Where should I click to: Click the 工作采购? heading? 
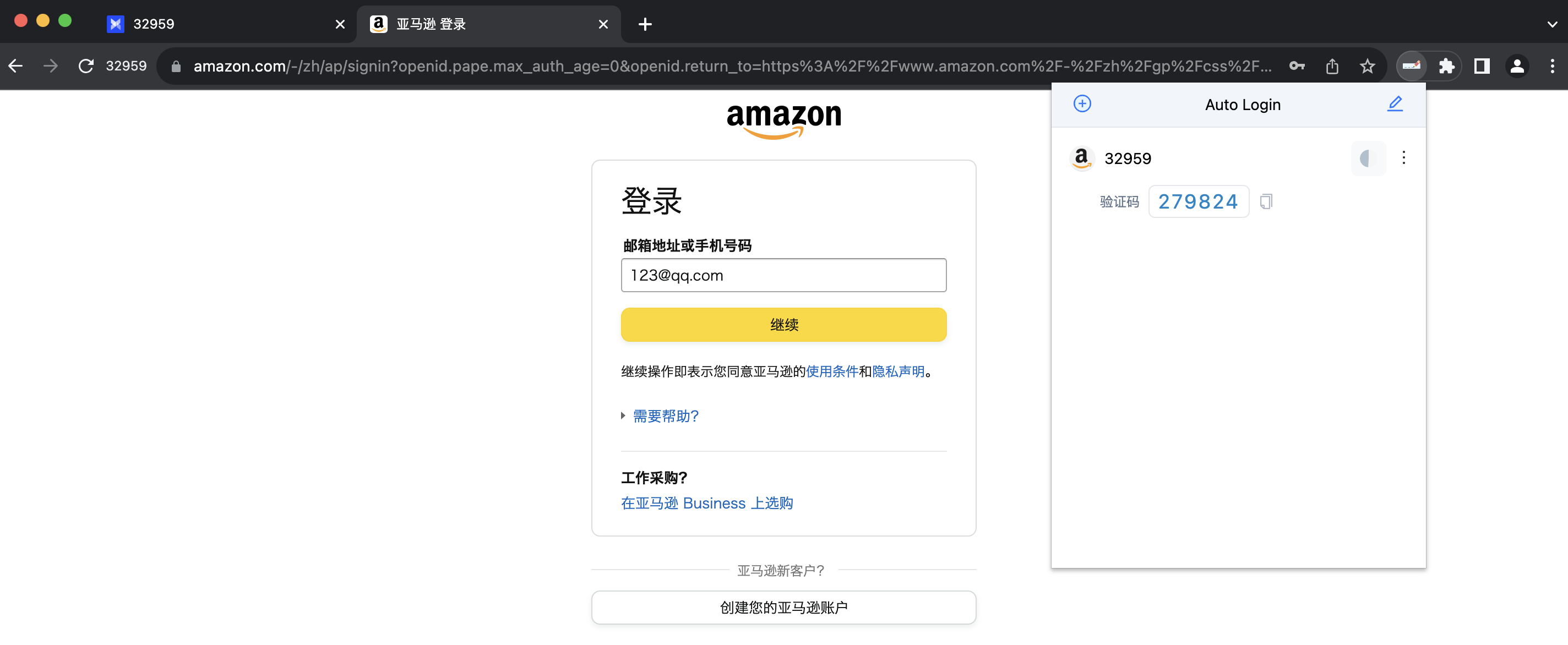coord(655,478)
